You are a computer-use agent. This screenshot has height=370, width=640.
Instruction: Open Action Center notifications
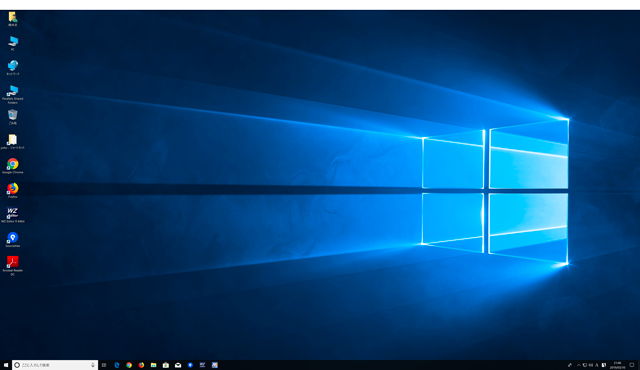point(632,365)
